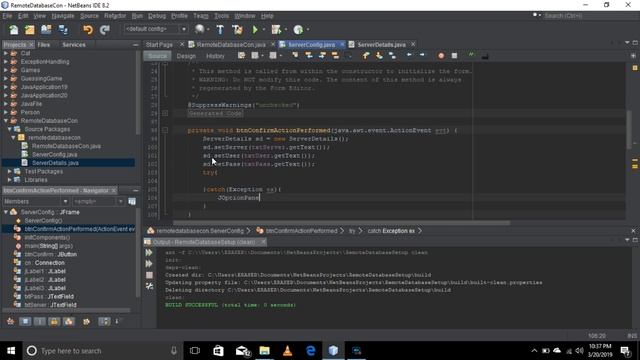Toggle Show Non-Public Members in Navigator
The image size is (640, 360).
click(54, 322)
